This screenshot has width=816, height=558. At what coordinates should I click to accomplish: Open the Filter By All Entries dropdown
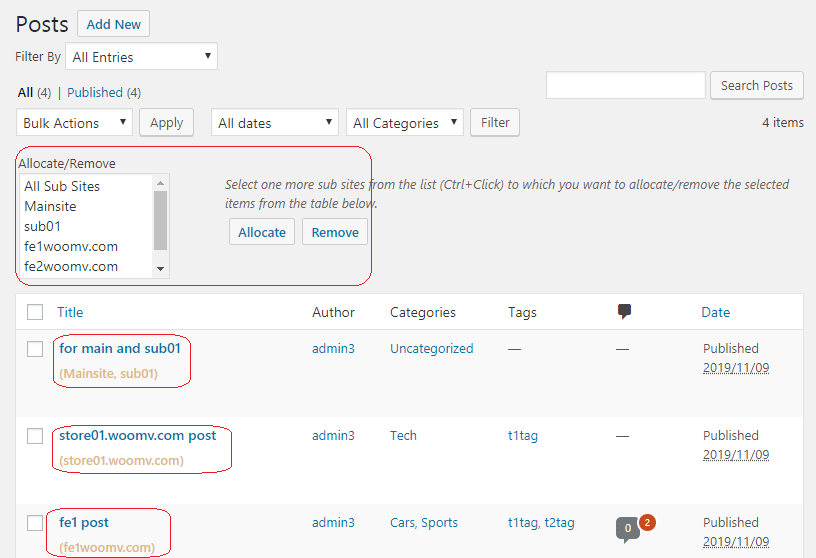[x=141, y=57]
